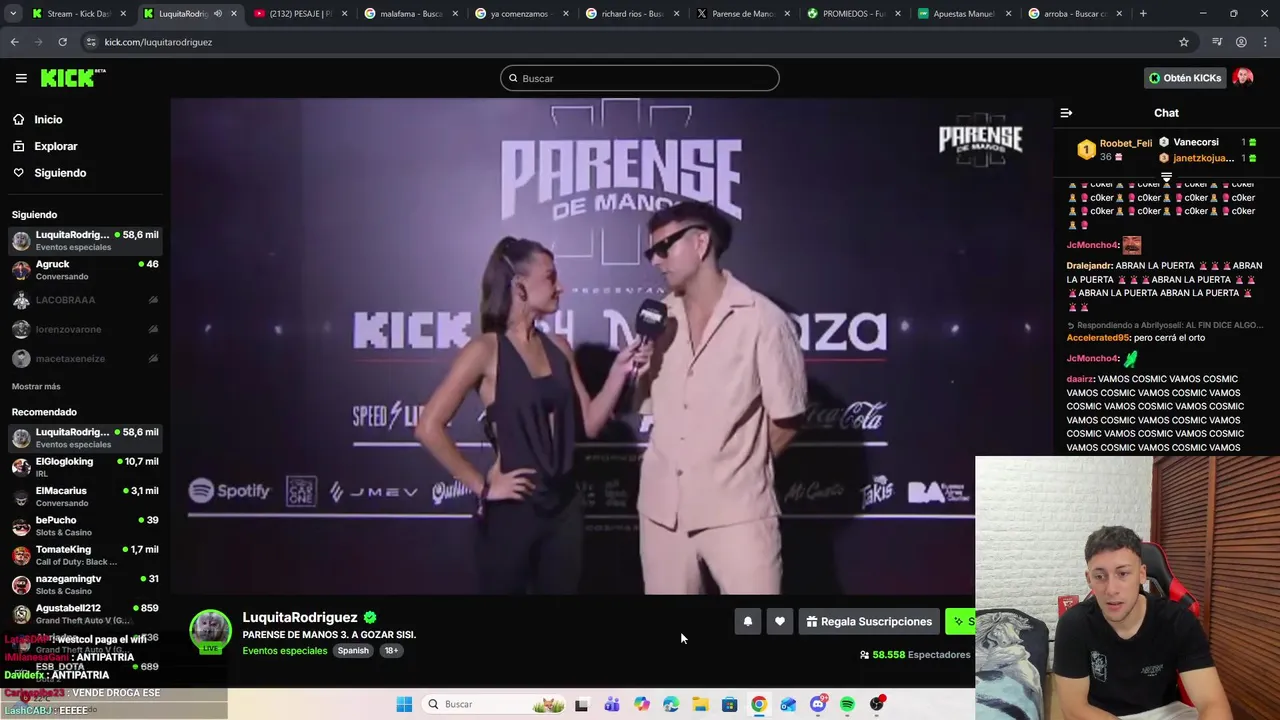Screen dimensions: 1280x720
Task: Click Regala Suscripciones button
Action: pyautogui.click(x=869, y=622)
